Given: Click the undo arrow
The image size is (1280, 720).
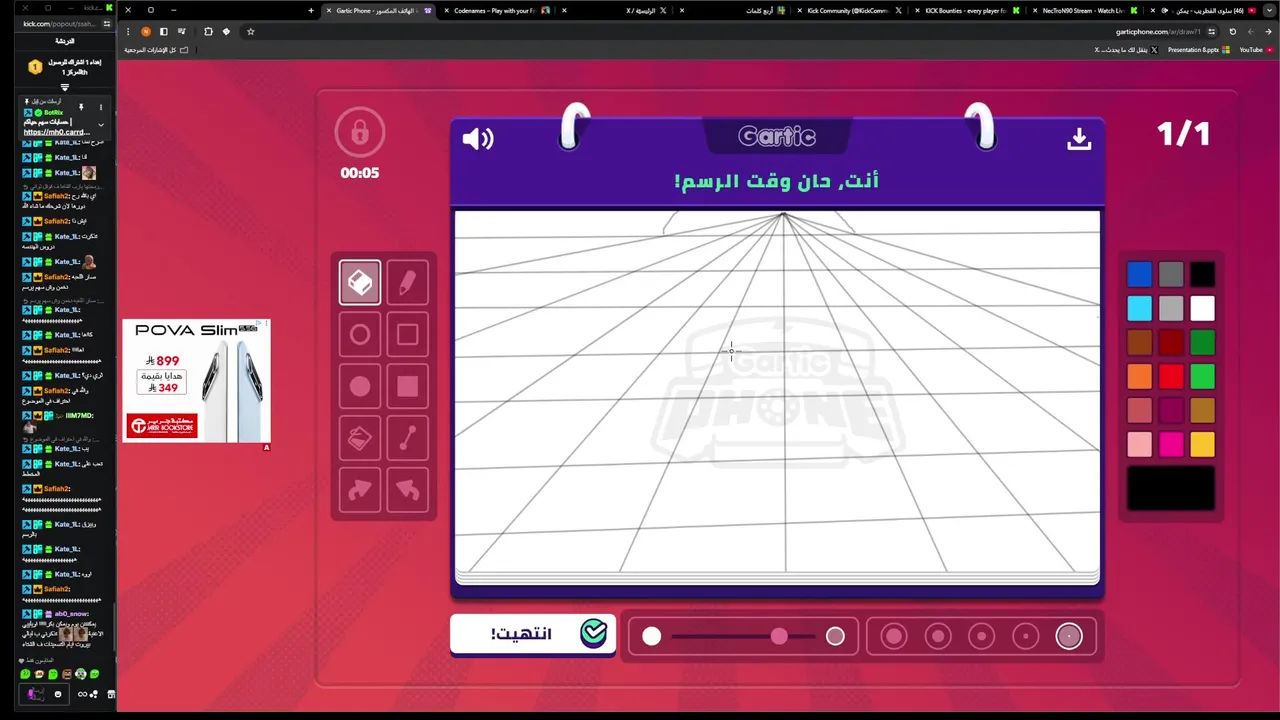Looking at the screenshot, I should click(x=407, y=490).
